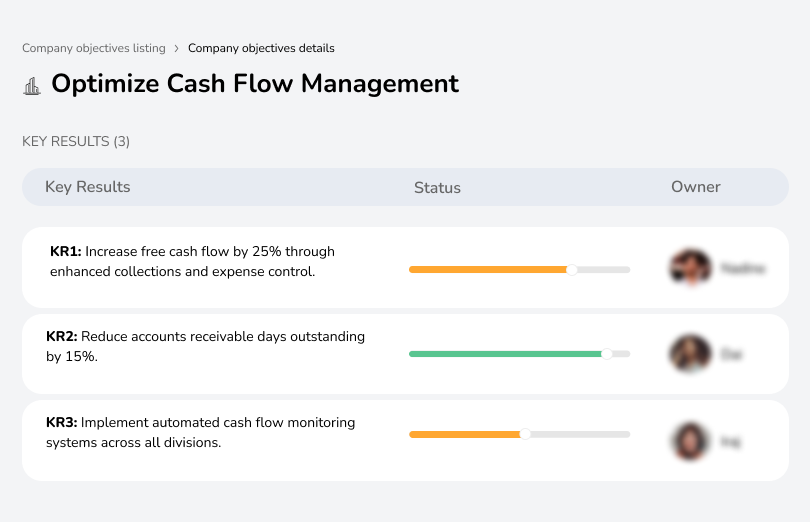
Task: Click the blurred owner name in KR3 row
Action: click(x=730, y=442)
